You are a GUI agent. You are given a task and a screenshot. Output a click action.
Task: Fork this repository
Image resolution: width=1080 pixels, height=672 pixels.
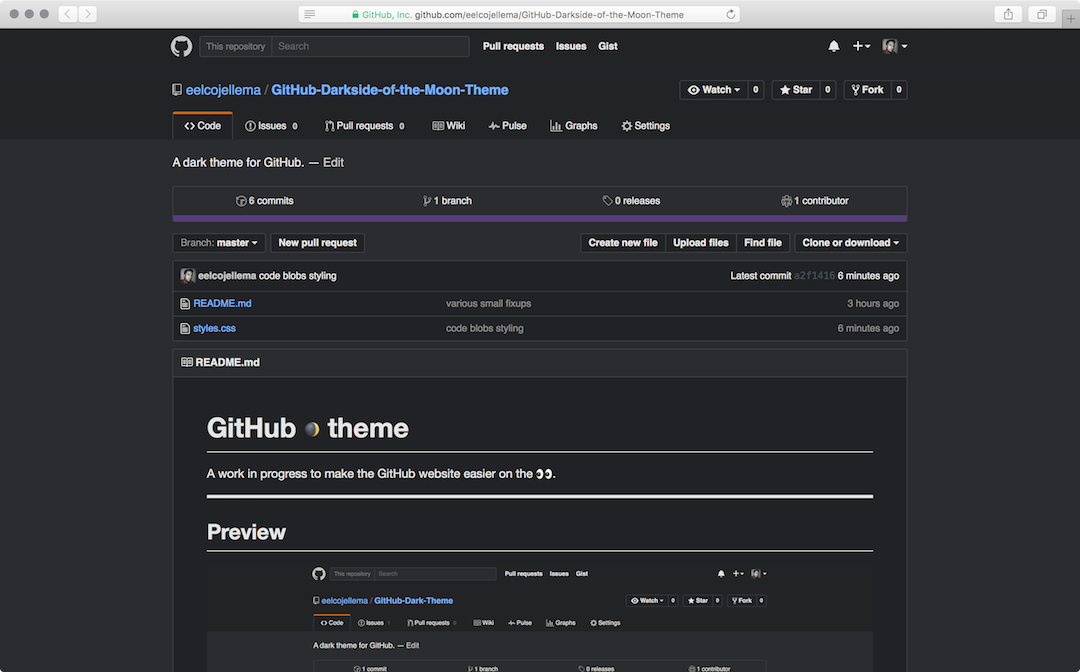pos(867,90)
